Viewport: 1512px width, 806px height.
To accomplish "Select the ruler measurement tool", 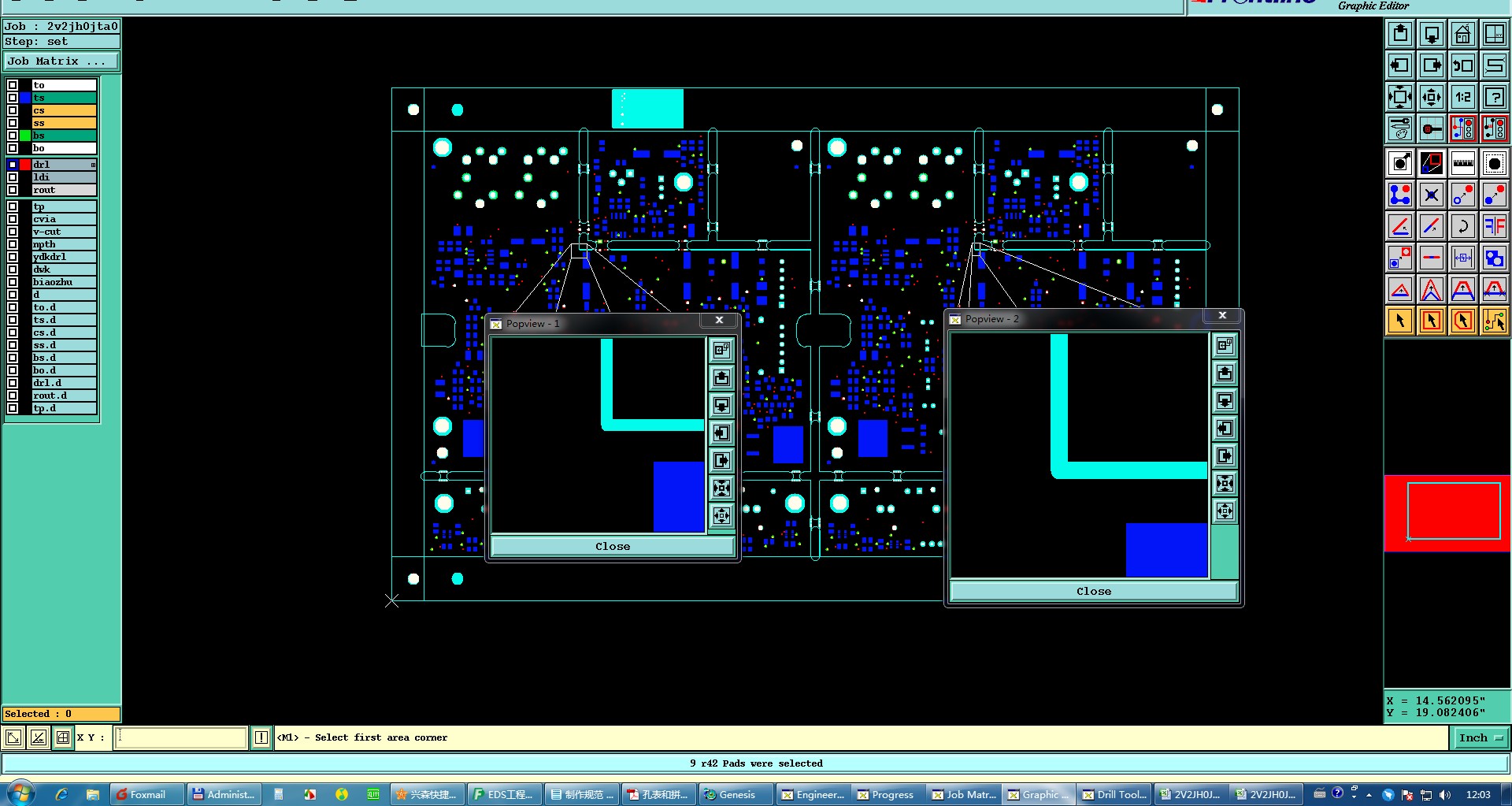I will 1463,163.
